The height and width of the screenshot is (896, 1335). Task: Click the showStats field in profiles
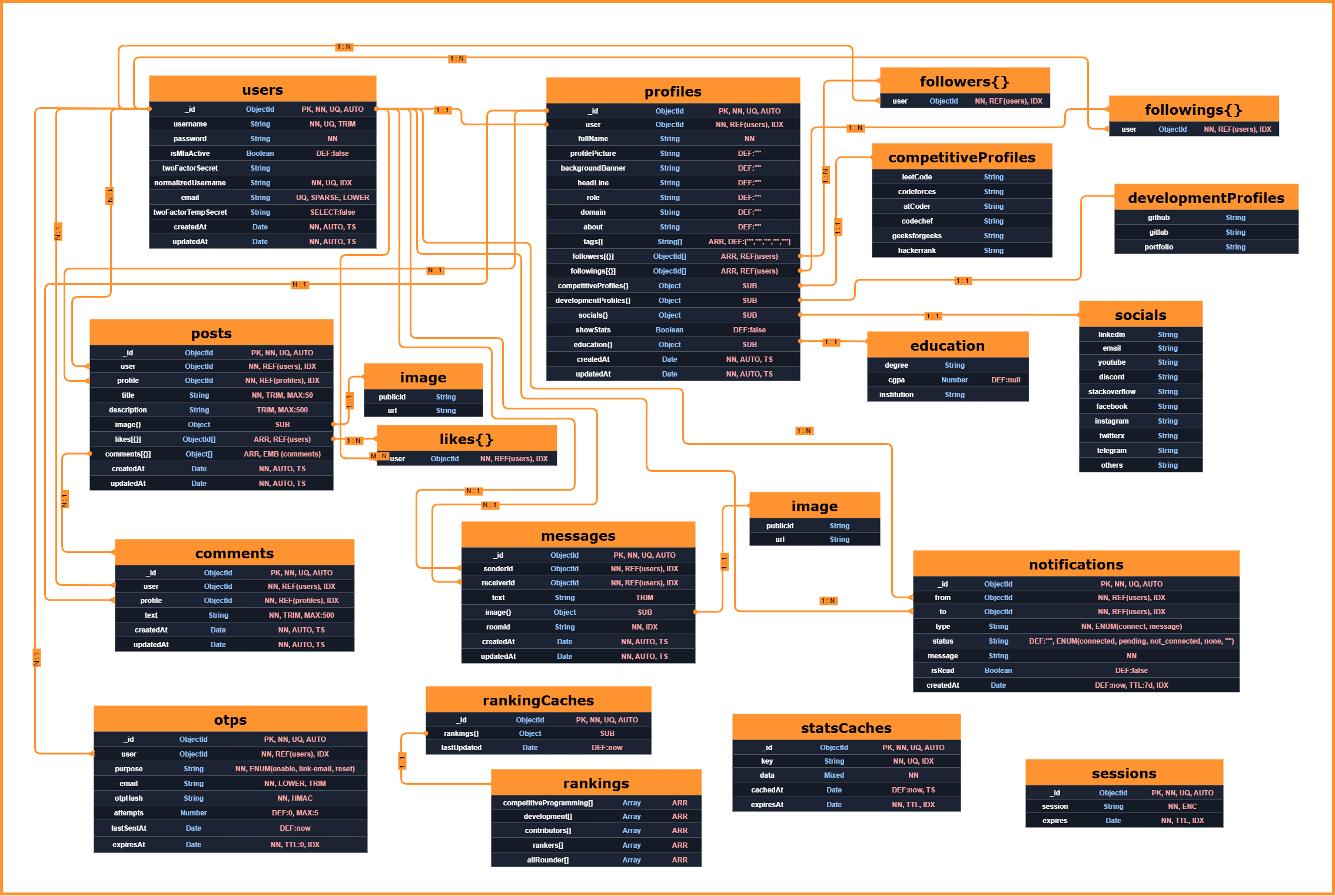673,329
